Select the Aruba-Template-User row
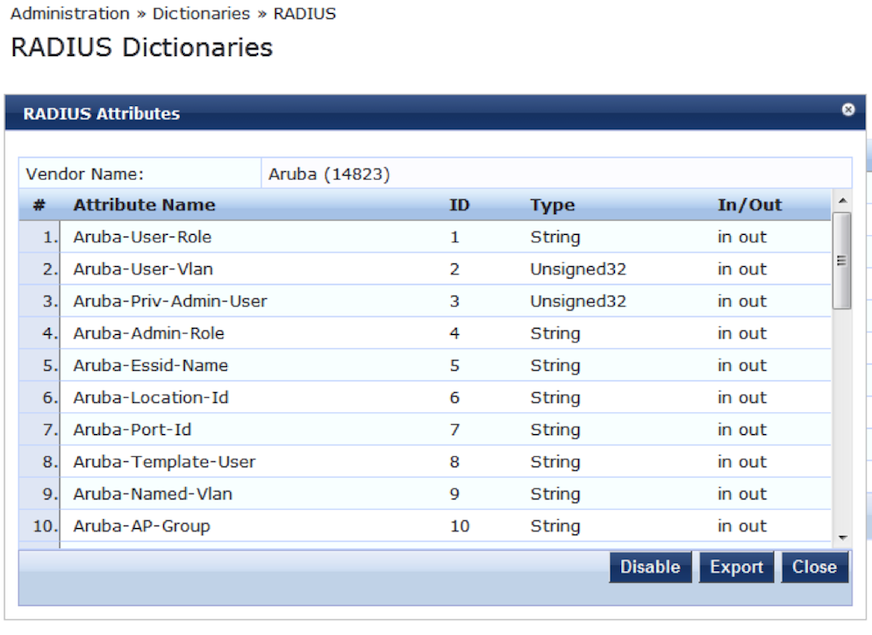872x635 pixels. (164, 461)
